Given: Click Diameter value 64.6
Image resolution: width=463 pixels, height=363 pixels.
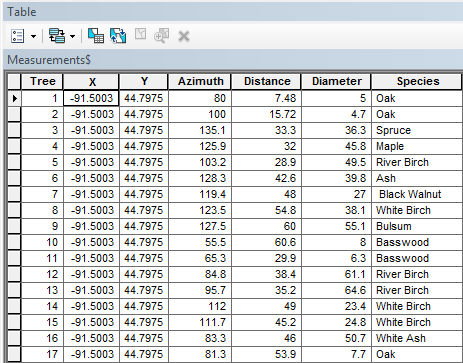Looking at the screenshot, I should (336, 290).
